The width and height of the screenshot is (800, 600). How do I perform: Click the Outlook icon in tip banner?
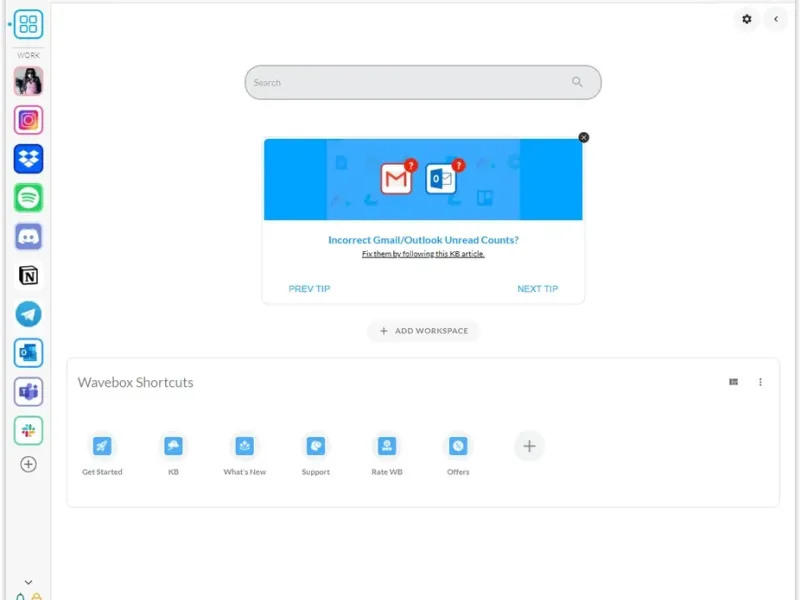click(x=441, y=179)
